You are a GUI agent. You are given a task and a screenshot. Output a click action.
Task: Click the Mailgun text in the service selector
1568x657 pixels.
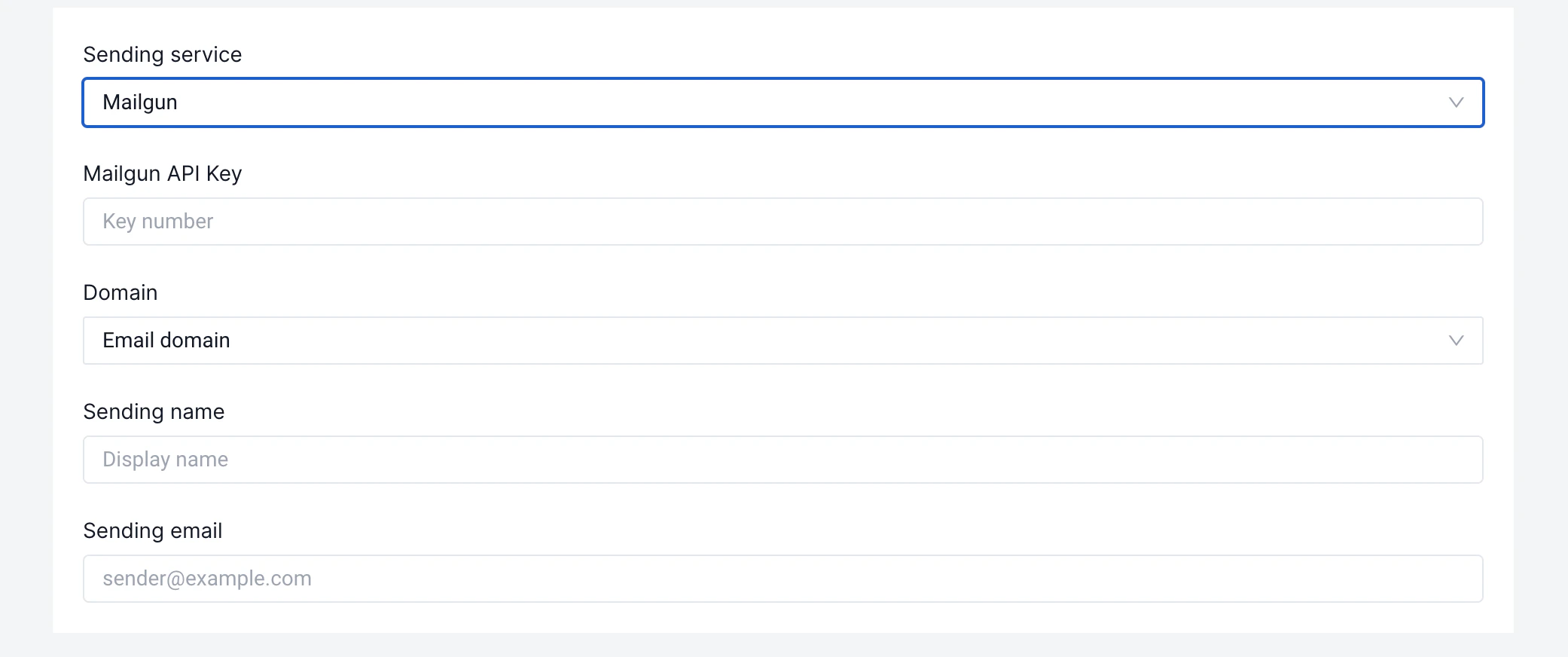[x=141, y=102]
